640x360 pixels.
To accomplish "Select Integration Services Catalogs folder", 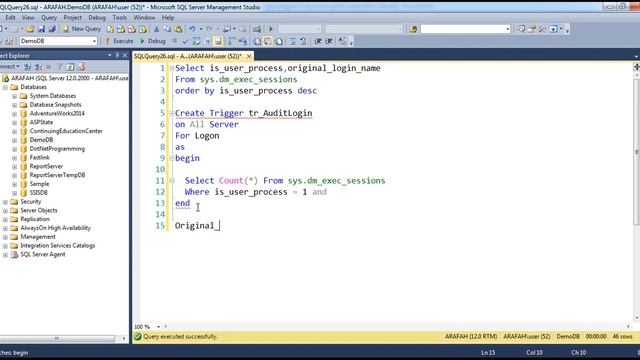I will pos(58,246).
